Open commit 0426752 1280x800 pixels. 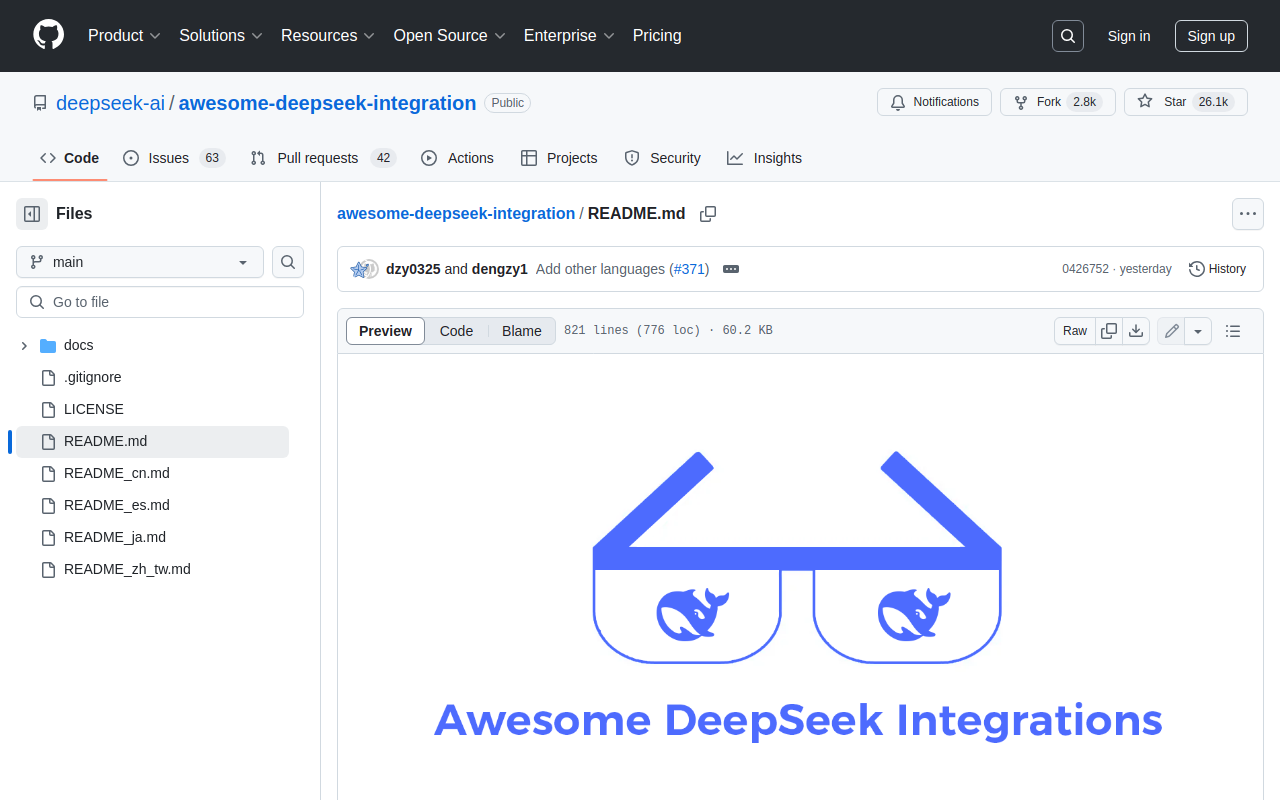(1085, 269)
